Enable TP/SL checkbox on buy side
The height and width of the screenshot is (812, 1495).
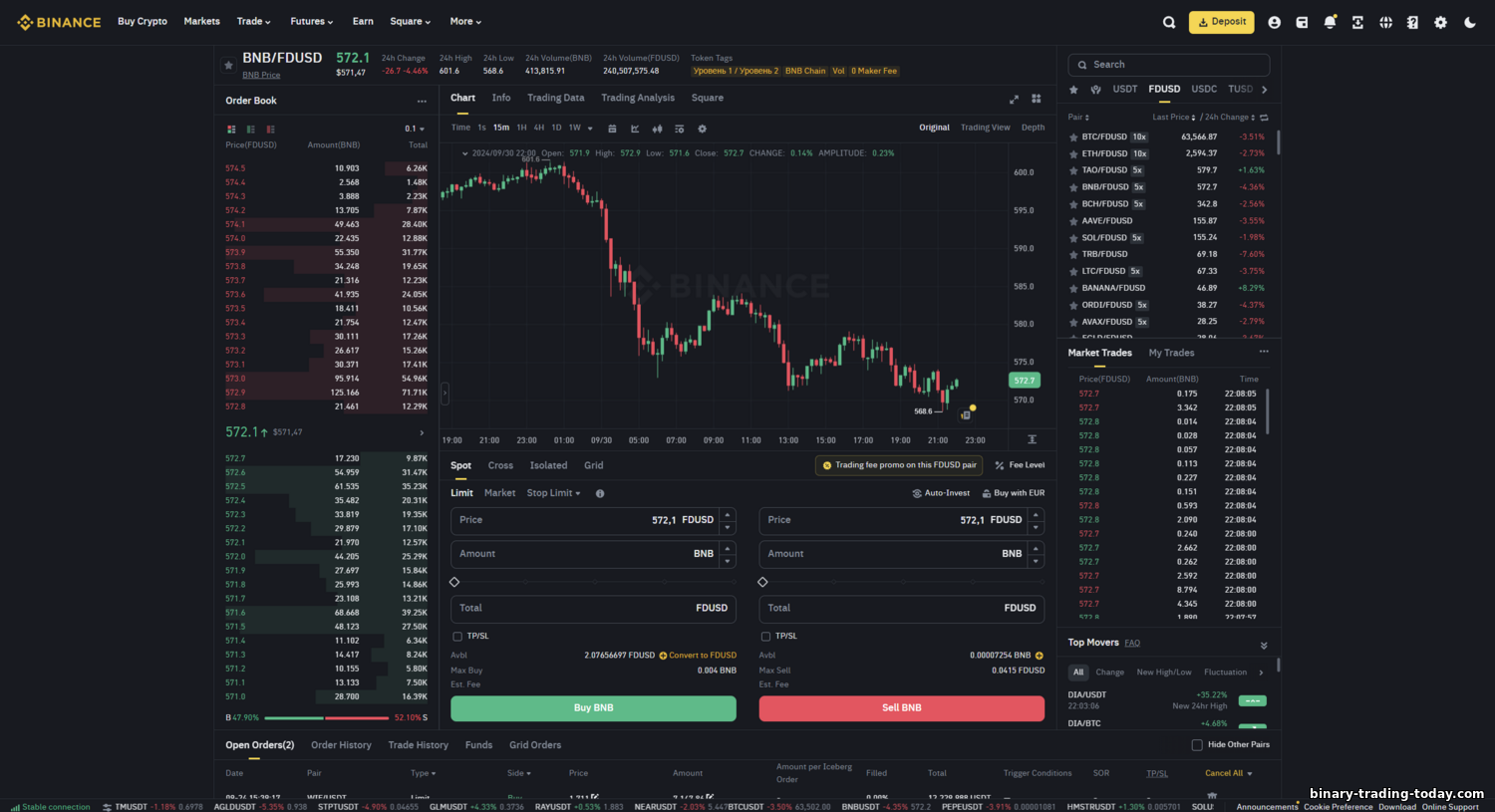pyautogui.click(x=457, y=636)
